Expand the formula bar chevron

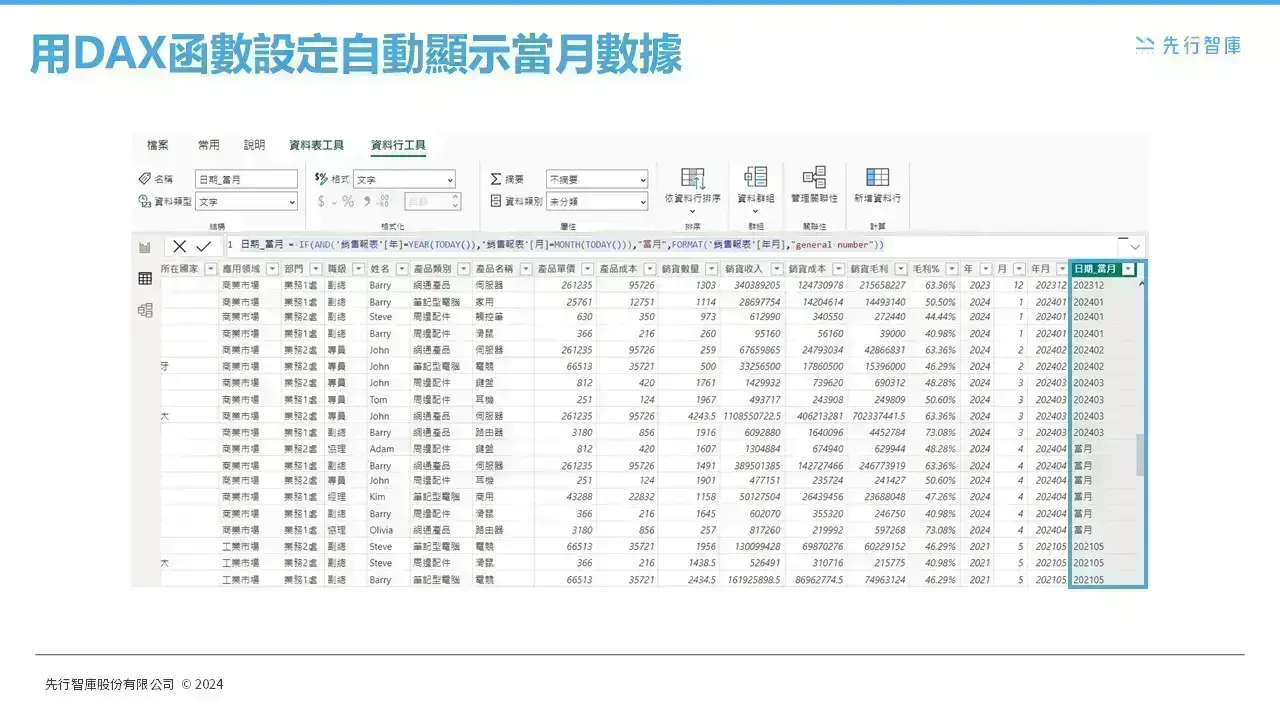(1135, 246)
